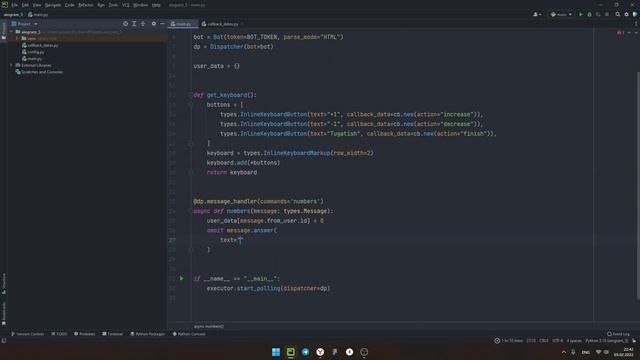The image size is (640, 360).
Task: Expand the venv folder in Project tree
Action: [x=17, y=38]
